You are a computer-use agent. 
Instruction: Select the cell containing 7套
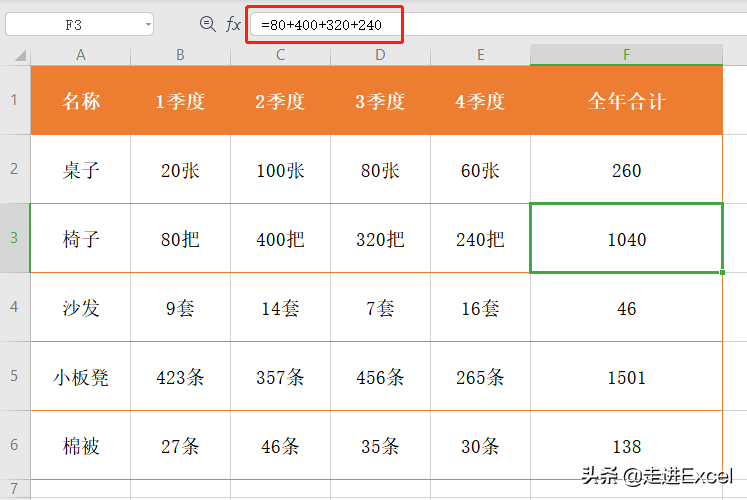380,308
